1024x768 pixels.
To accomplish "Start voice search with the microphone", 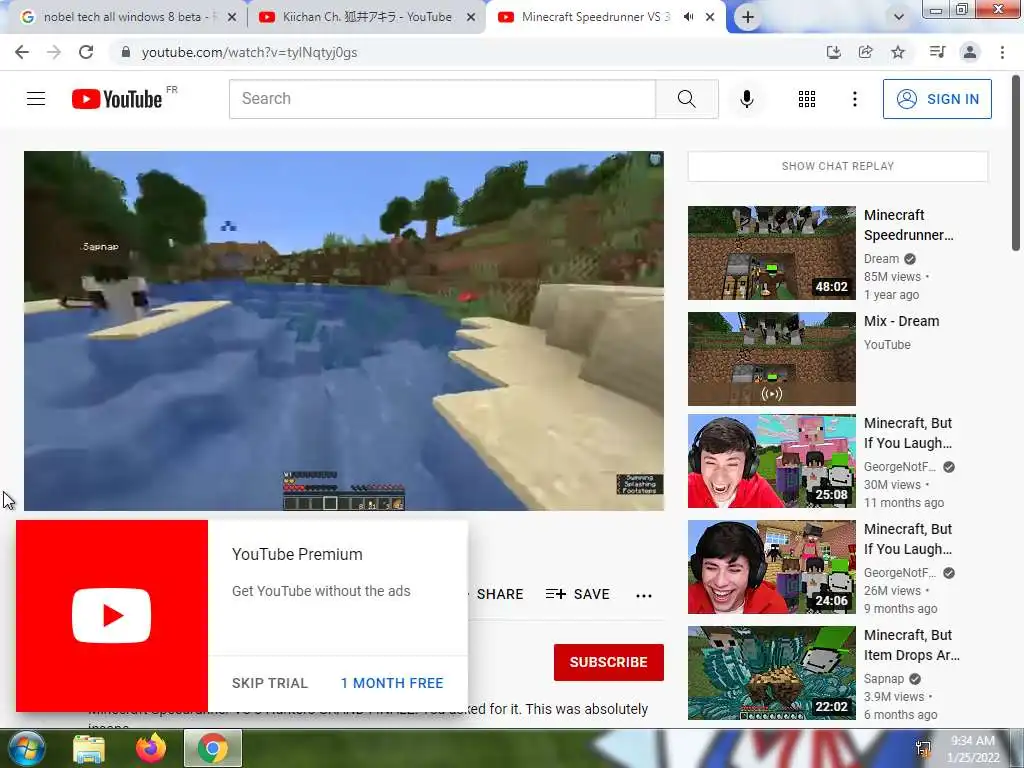I will coord(747,99).
